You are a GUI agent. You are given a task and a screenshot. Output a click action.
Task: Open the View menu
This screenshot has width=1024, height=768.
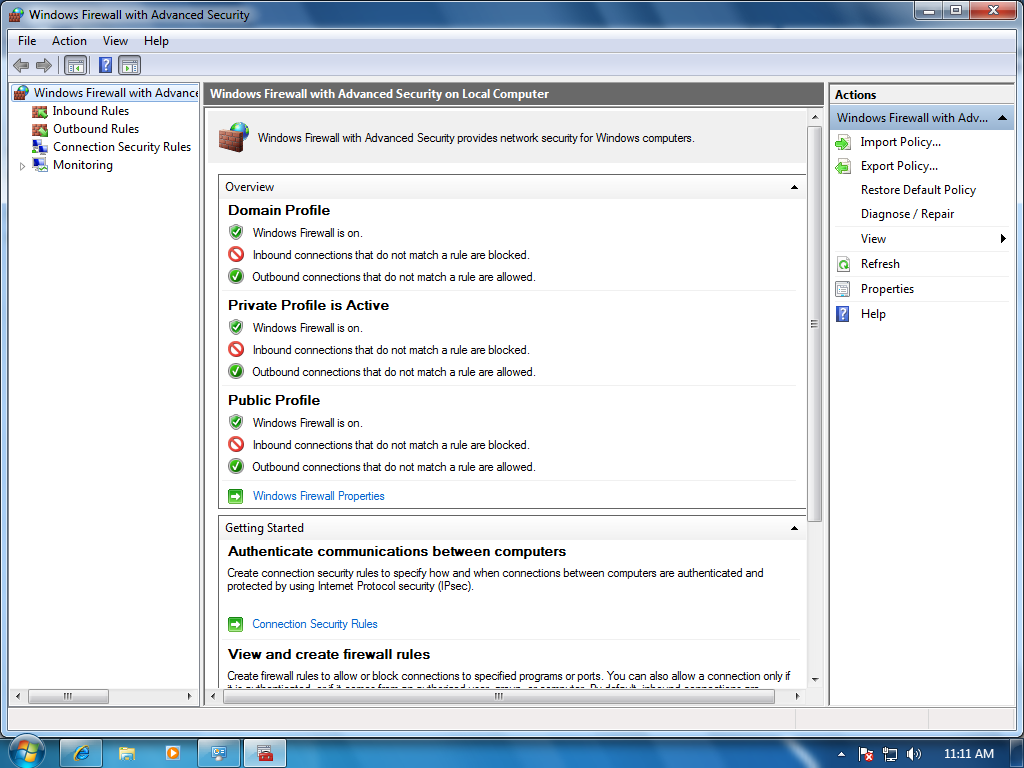[115, 40]
